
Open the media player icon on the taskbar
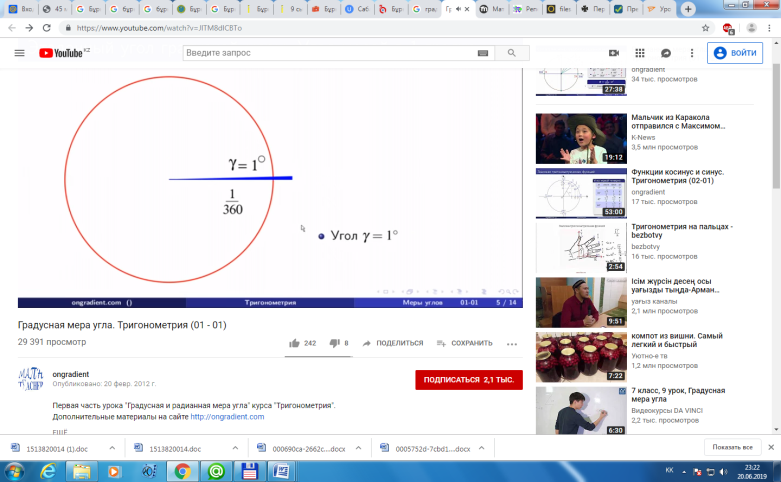pyautogui.click(x=114, y=471)
